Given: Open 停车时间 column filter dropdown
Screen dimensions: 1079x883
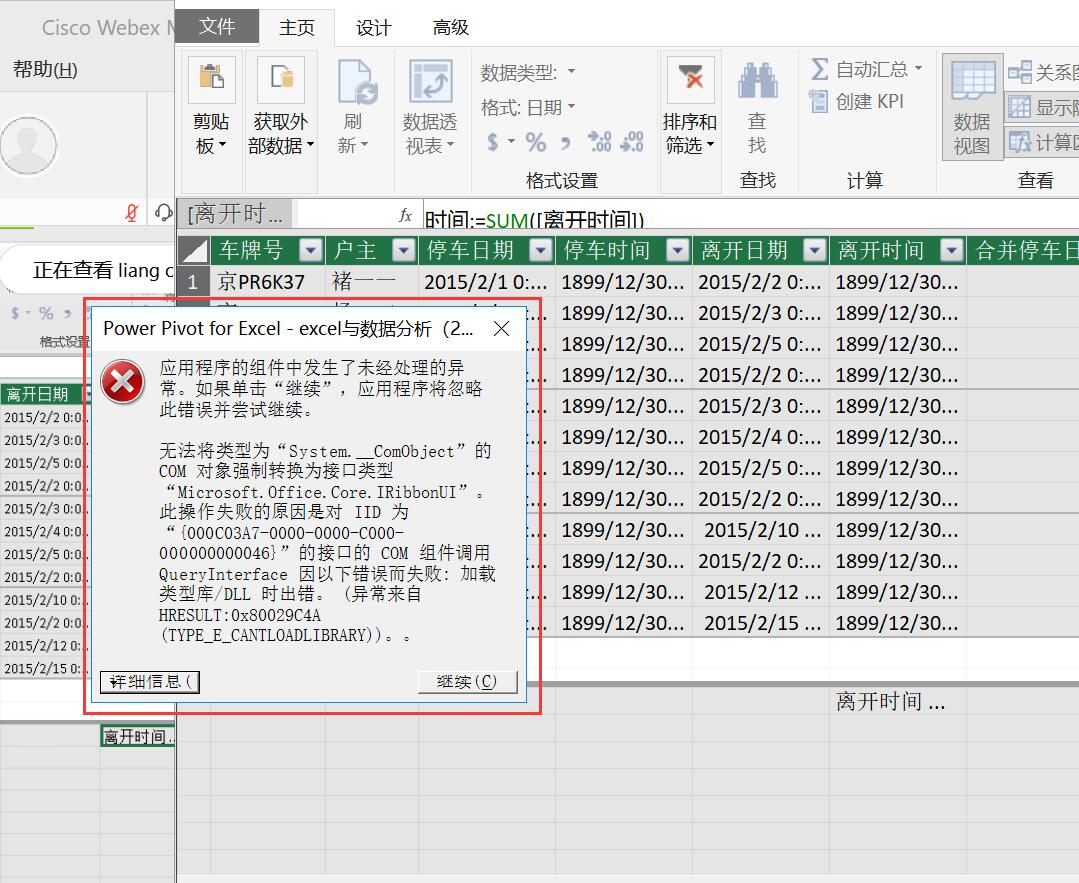Looking at the screenshot, I should pos(678,251).
